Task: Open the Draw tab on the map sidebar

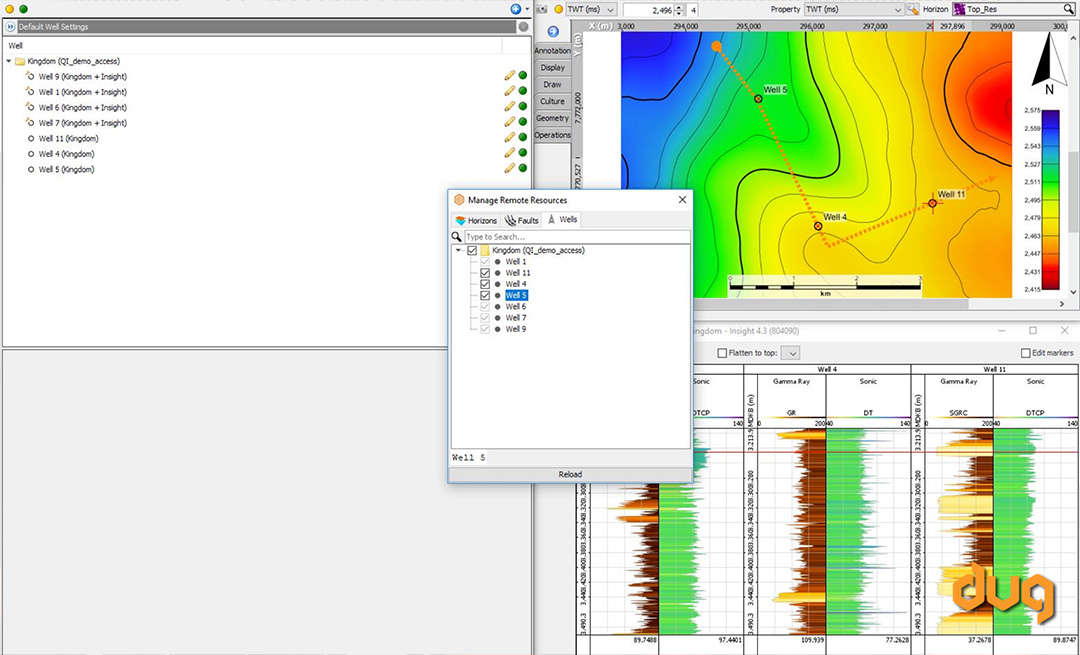Action: click(x=553, y=85)
